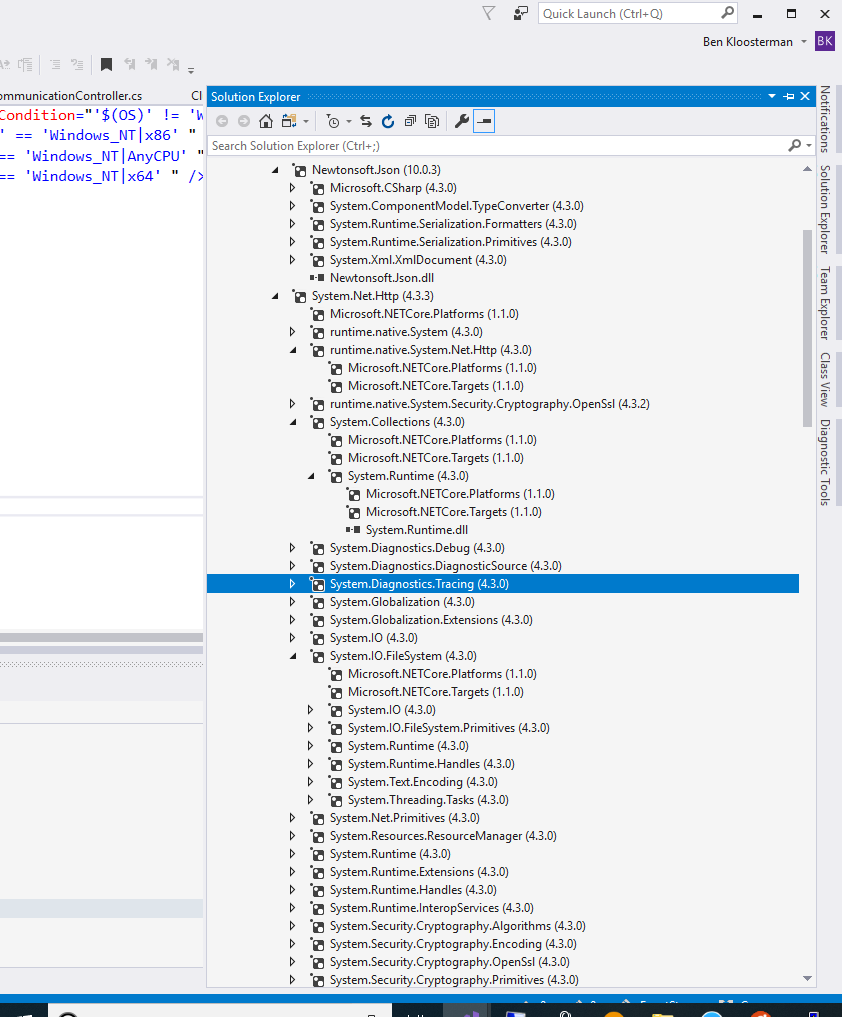Screen dimensions: 842x1017
Task: Click the BK account avatar
Action: pos(825,41)
